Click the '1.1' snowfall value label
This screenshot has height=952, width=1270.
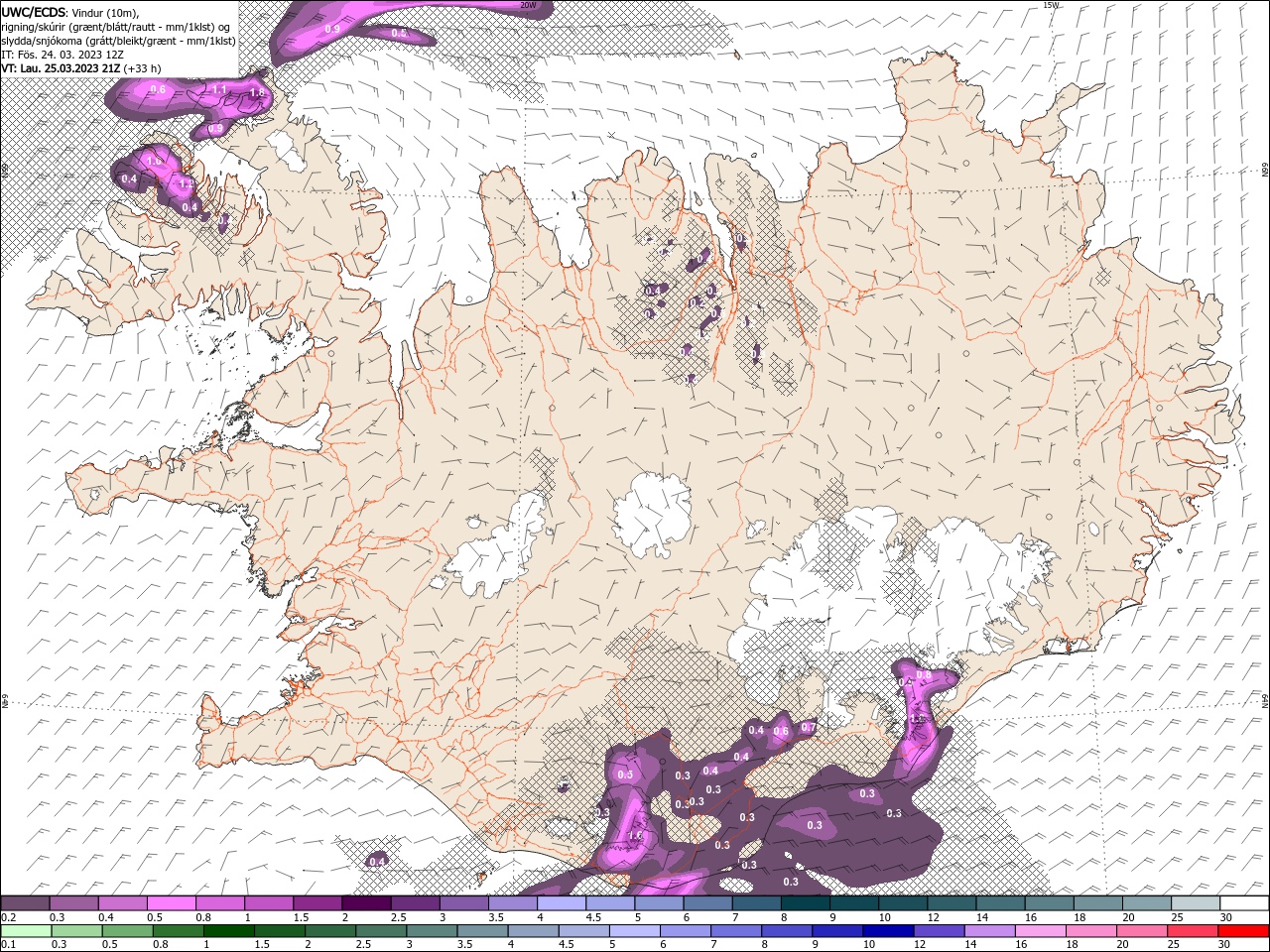tap(219, 89)
